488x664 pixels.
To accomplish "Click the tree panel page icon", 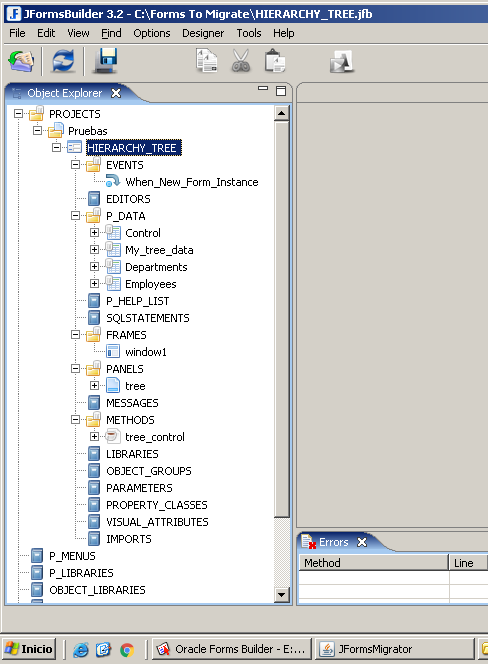I will pyautogui.click(x=113, y=385).
